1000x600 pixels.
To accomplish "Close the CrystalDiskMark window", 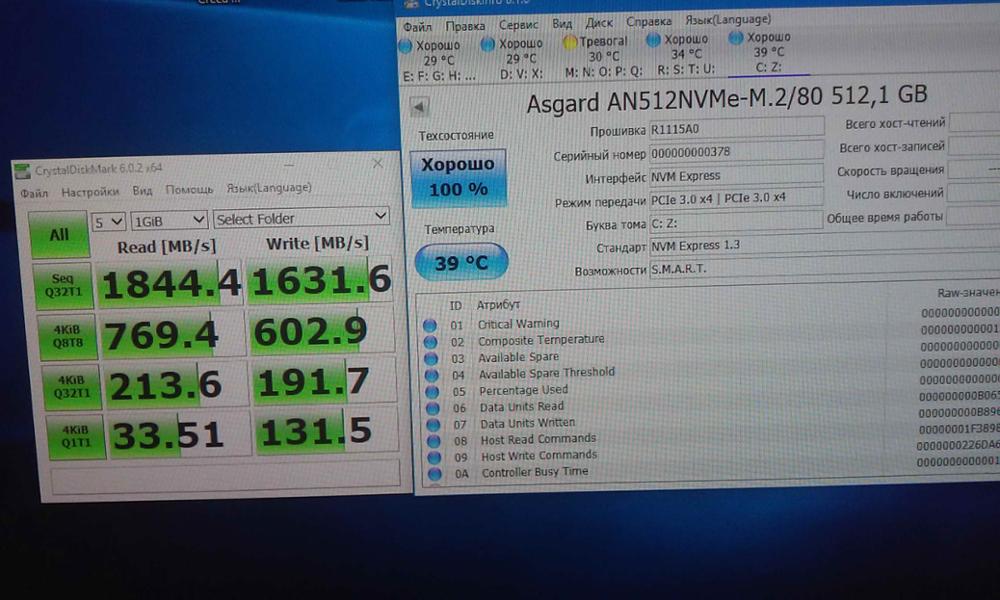I will click(x=378, y=164).
